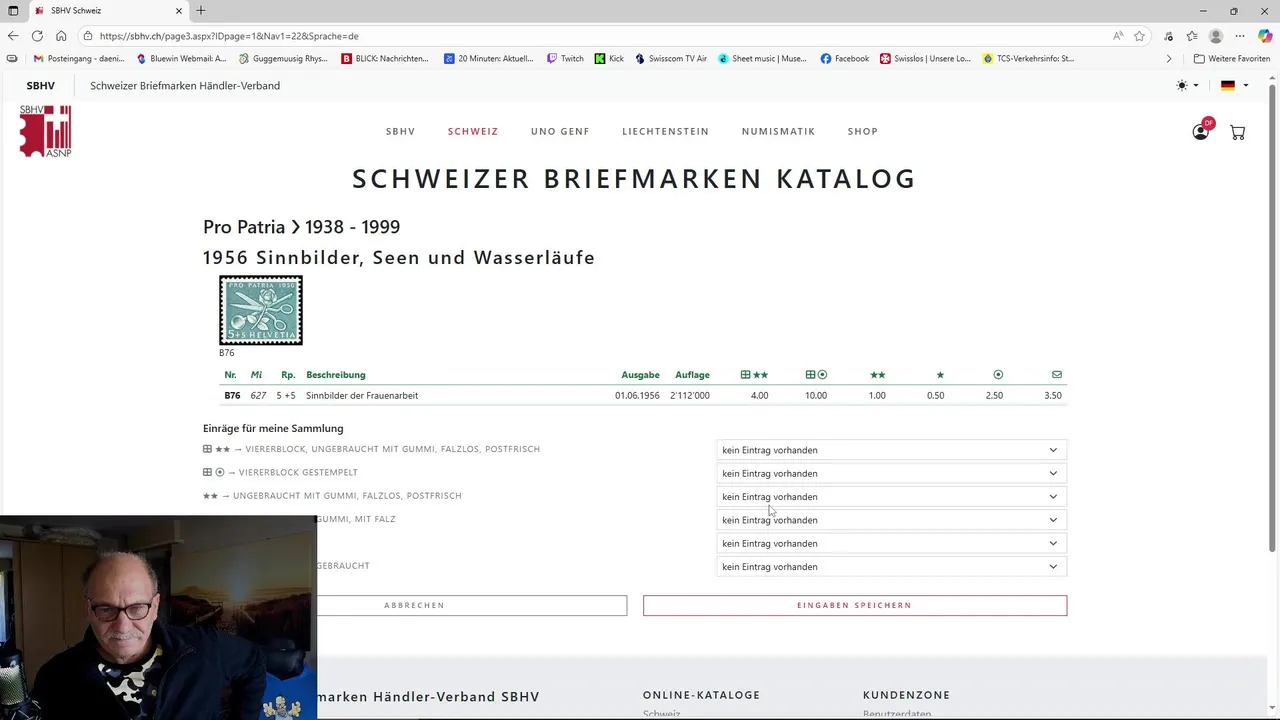Image resolution: width=1280 pixels, height=720 pixels.
Task: Open BLICK Nachrichten bookmark
Action: point(385,59)
